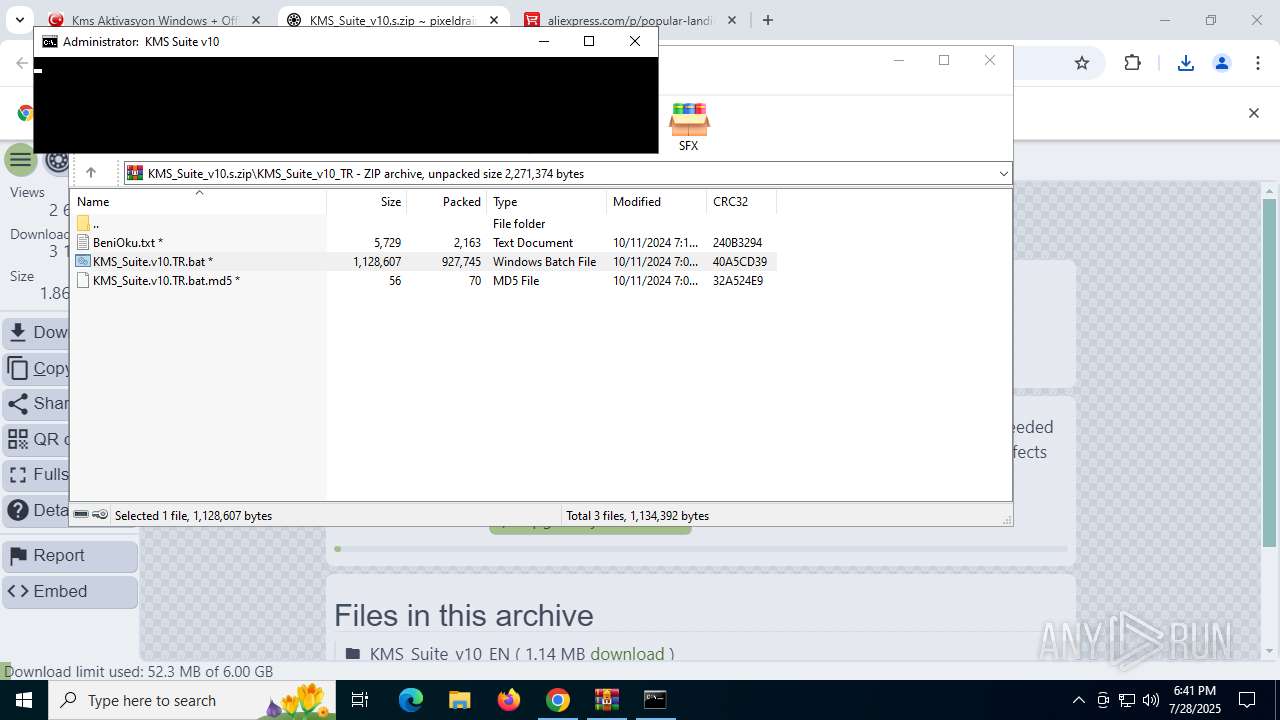Dismiss the Chrome notification bar
The image size is (1280, 720).
pyautogui.click(x=1253, y=113)
